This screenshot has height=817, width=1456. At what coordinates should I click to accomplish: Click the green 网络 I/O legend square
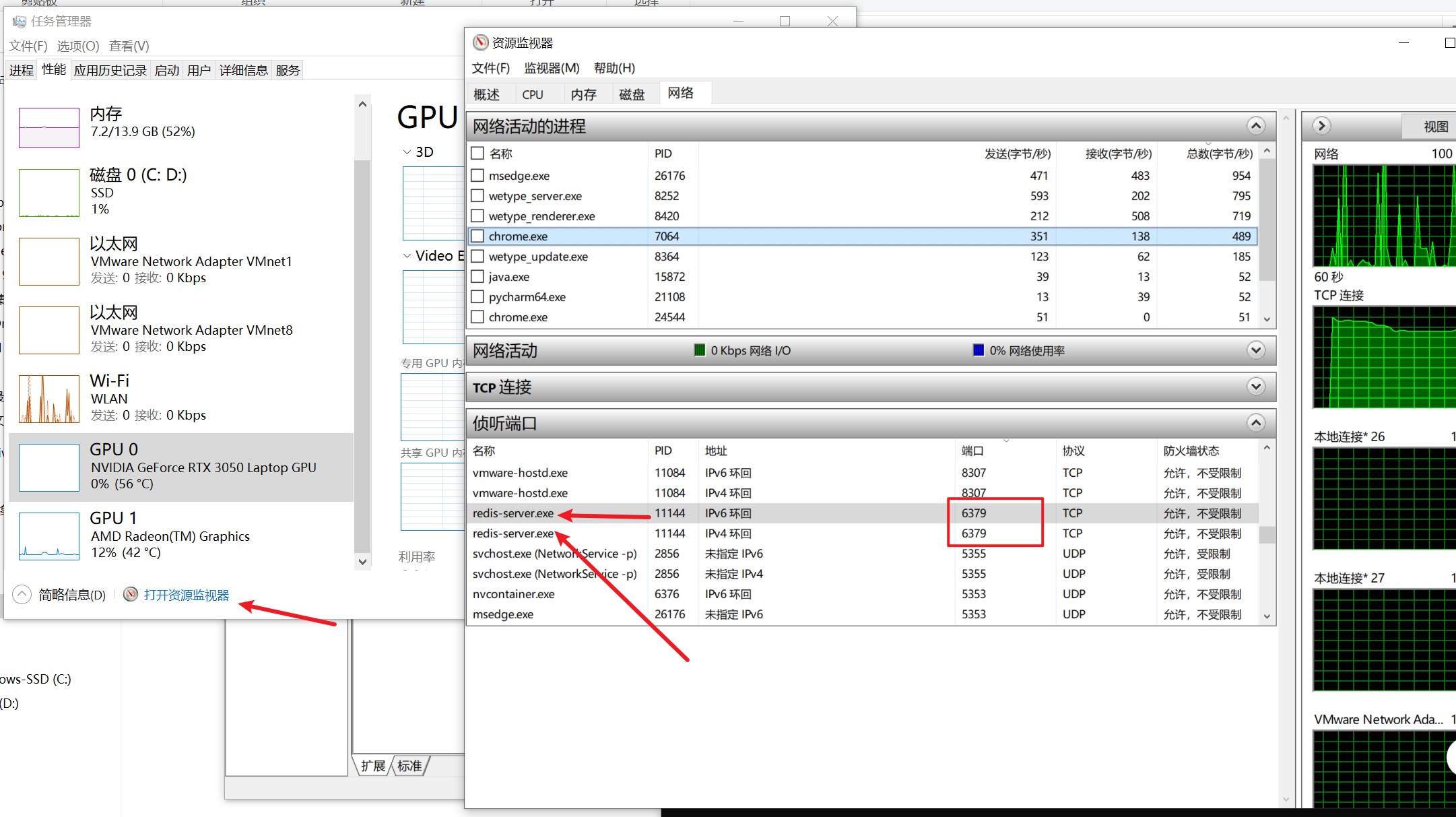(700, 350)
